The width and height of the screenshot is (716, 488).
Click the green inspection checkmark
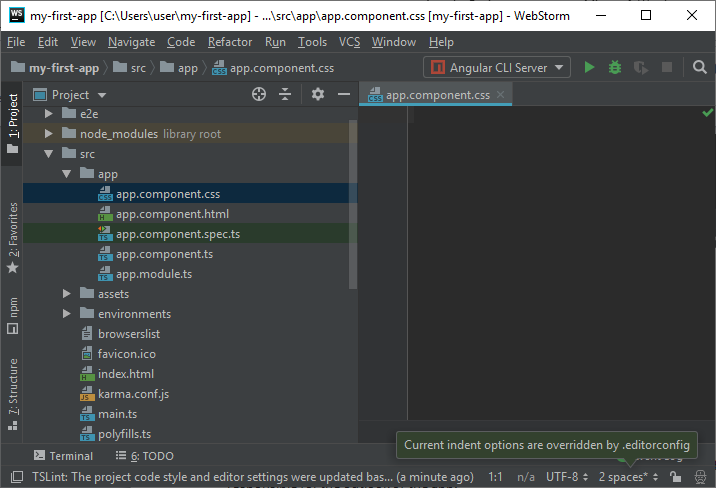(707, 112)
